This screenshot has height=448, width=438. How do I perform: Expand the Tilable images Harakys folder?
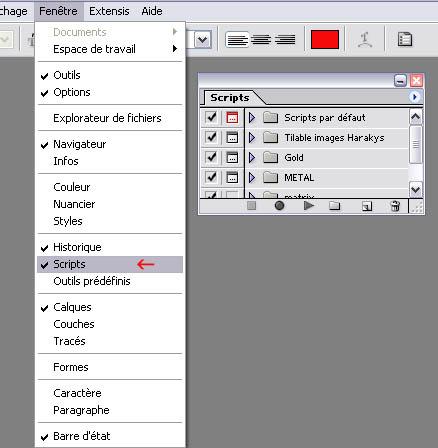(252, 137)
